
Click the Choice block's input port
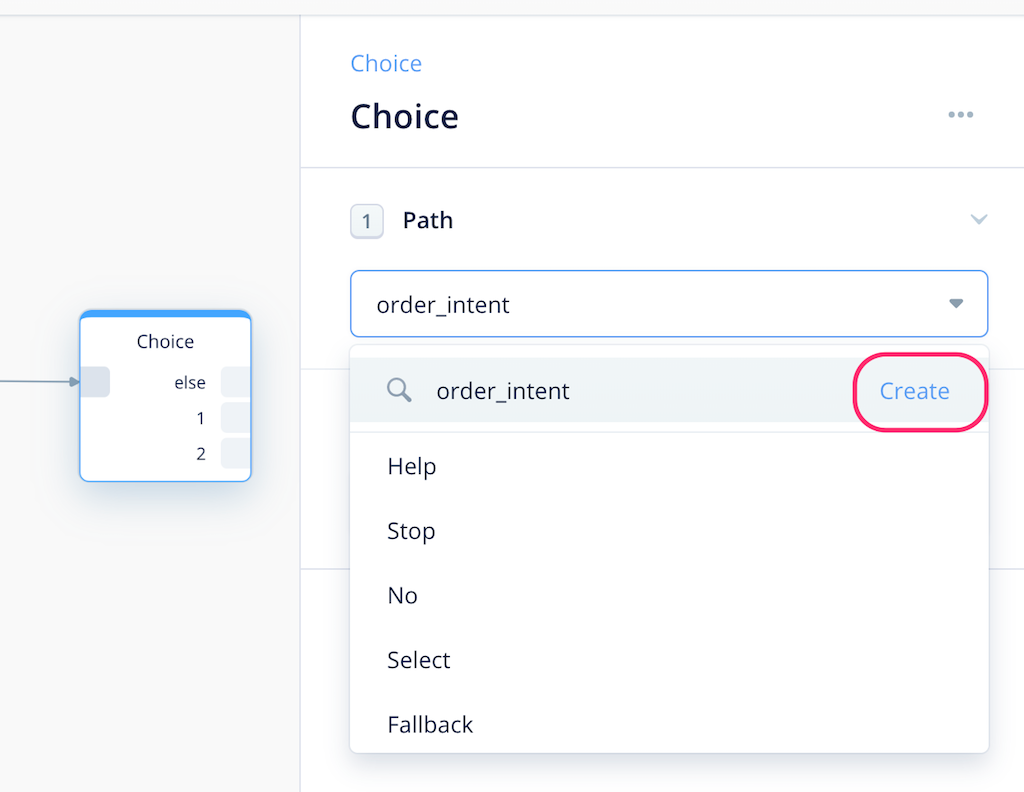(94, 382)
